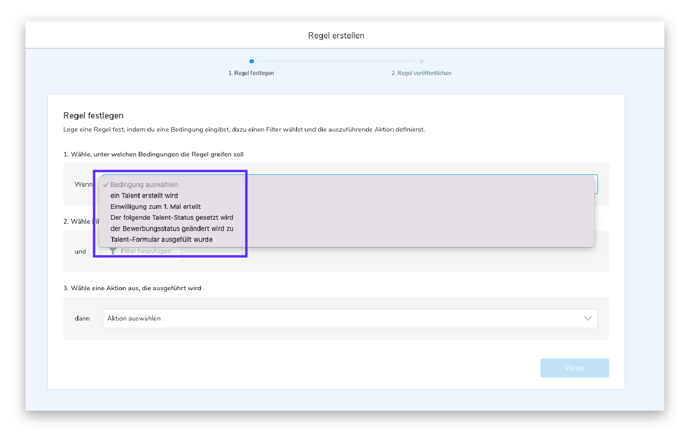
Task: Click the 'dann' label beside action dropdown
Action: 82,318
